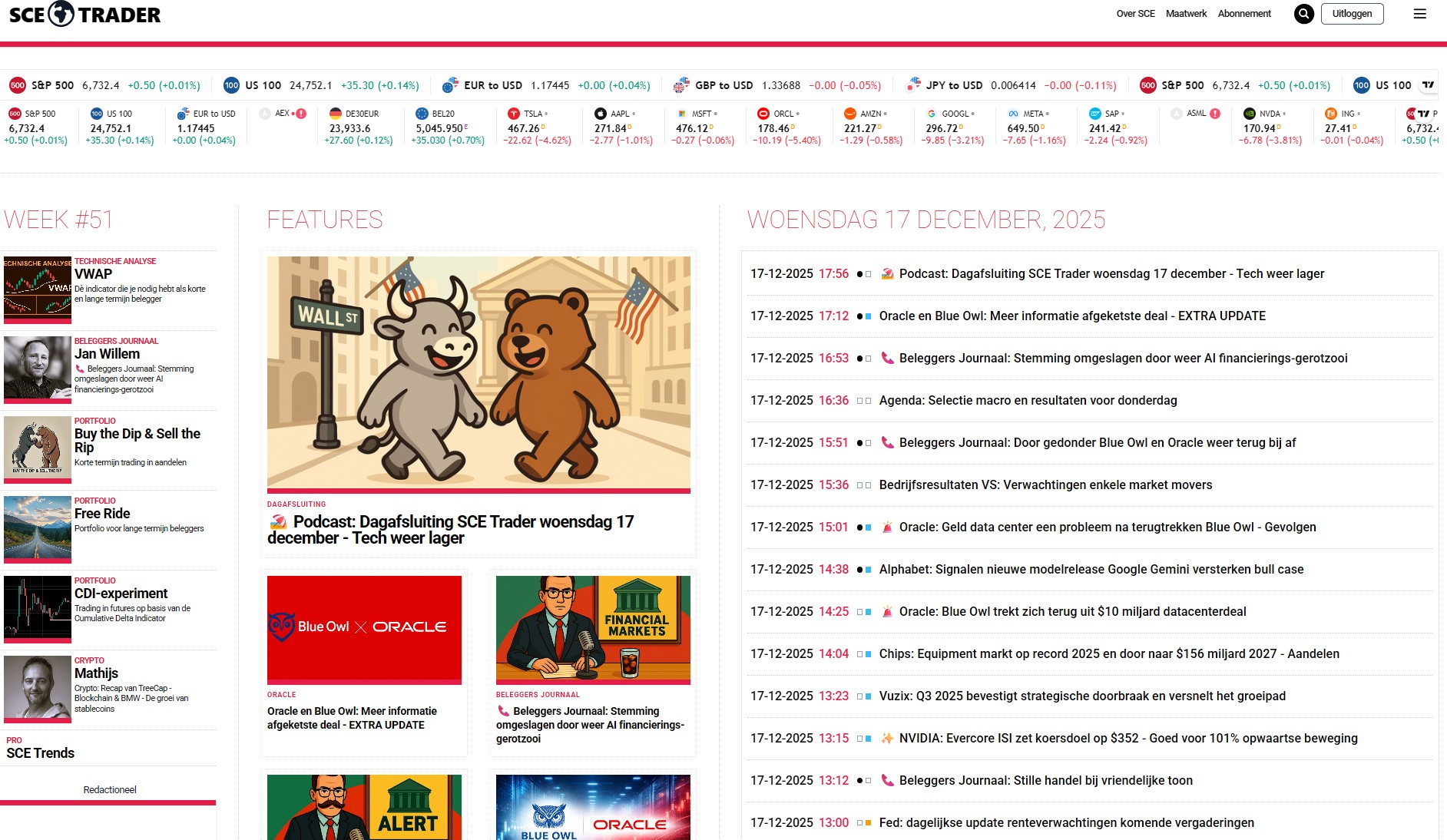Click the Uitloggen button

tap(1352, 14)
